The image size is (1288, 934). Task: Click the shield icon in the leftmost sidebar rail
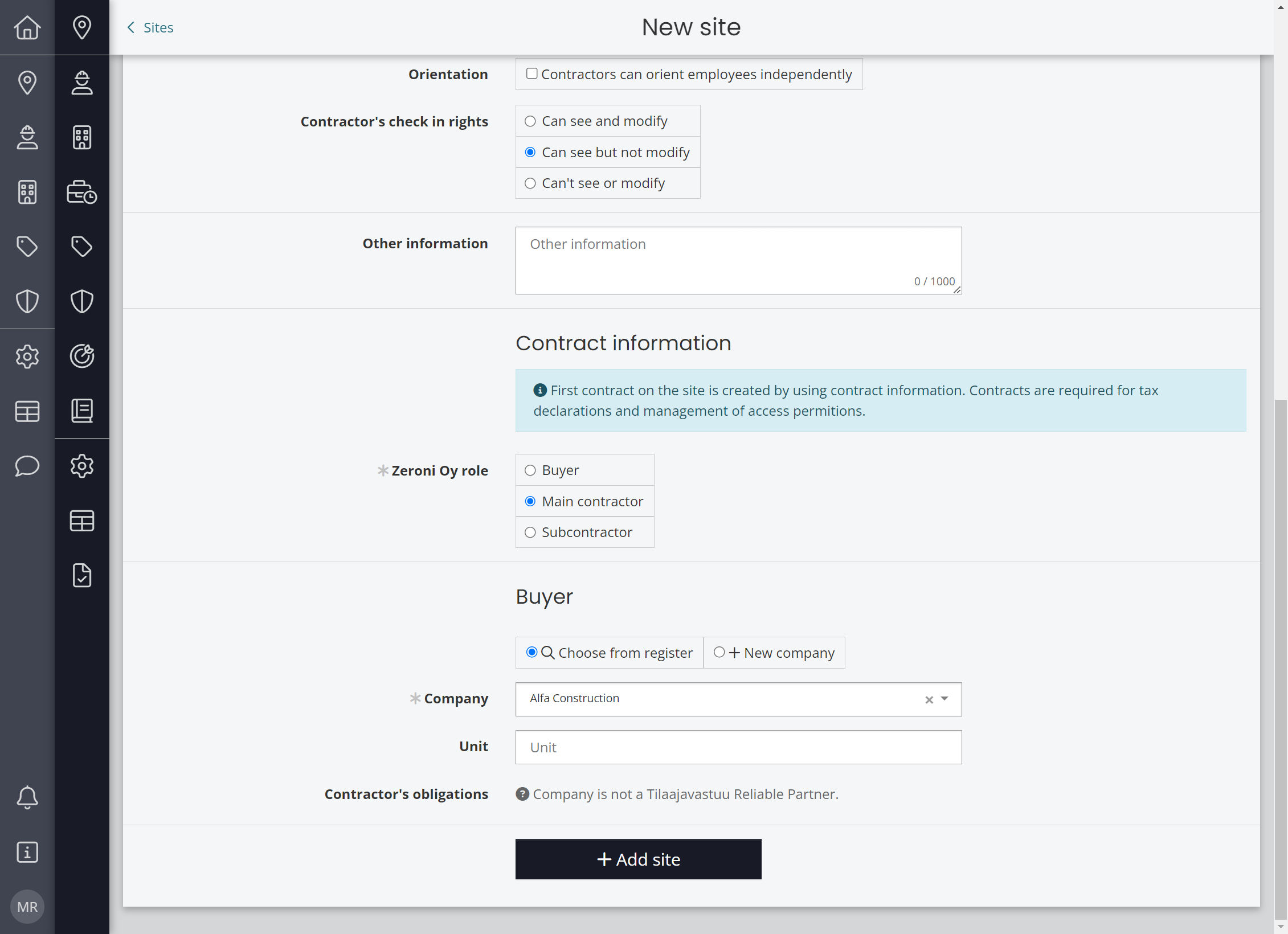27,301
